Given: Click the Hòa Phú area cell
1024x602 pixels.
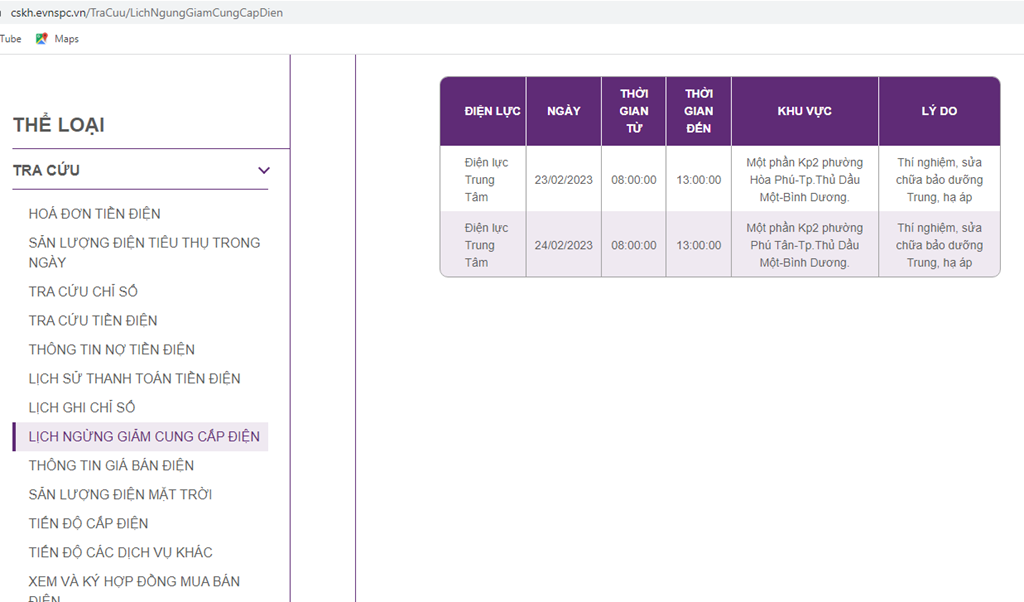Looking at the screenshot, I should (805, 180).
